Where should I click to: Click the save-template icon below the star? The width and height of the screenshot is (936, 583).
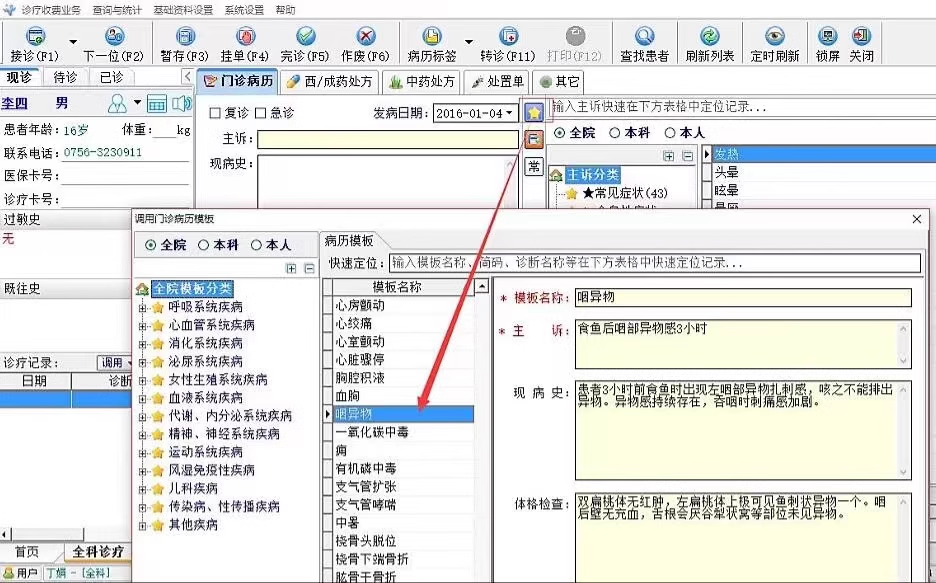534,139
